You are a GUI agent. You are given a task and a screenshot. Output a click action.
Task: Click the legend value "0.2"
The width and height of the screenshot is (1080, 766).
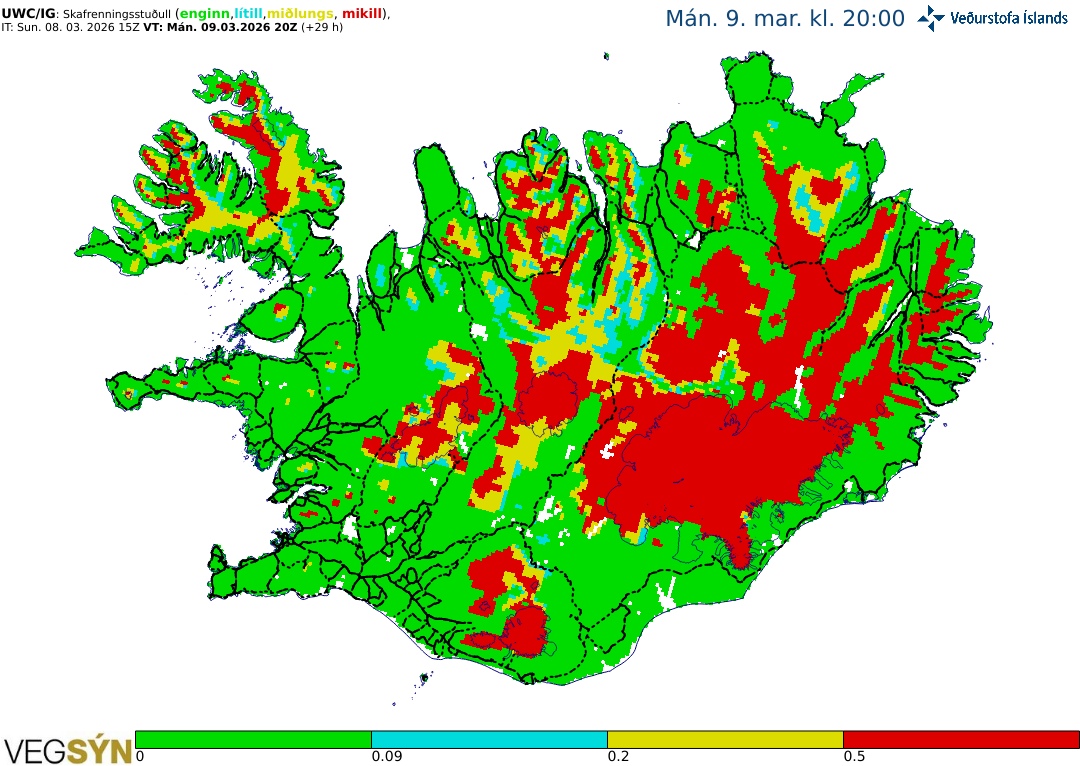619,757
